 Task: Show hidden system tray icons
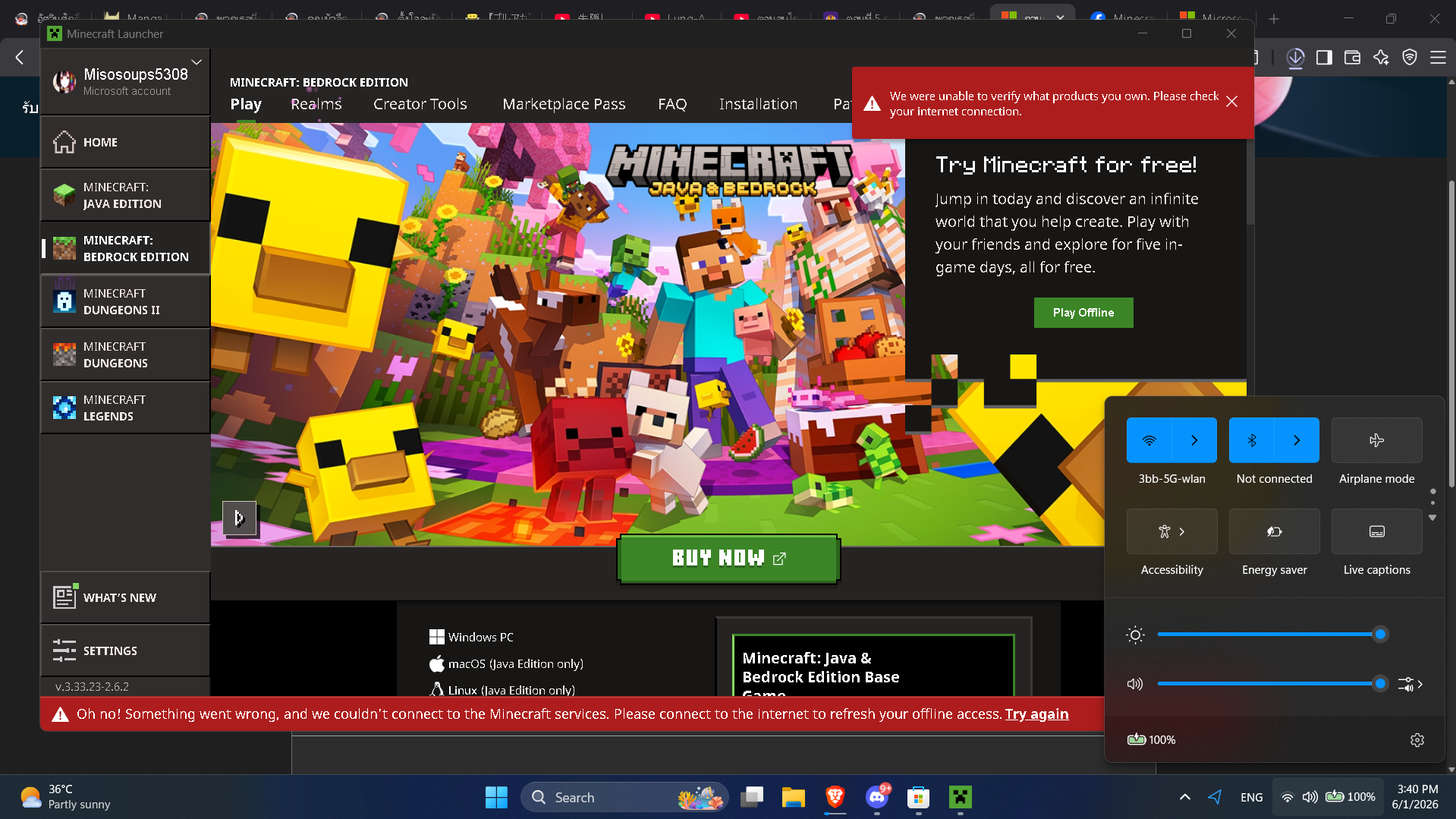click(1184, 797)
